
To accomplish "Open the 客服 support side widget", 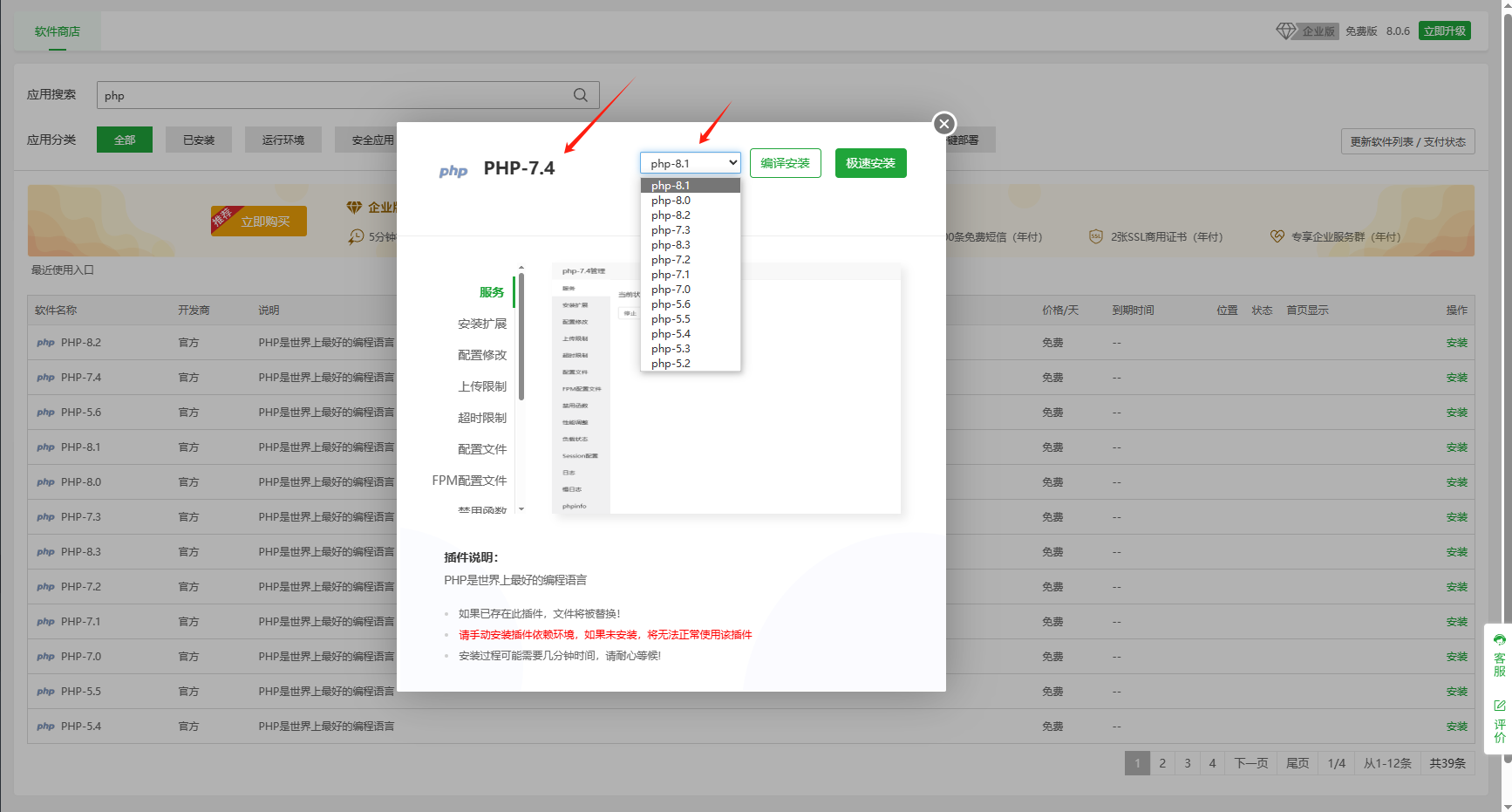I will point(1499,655).
